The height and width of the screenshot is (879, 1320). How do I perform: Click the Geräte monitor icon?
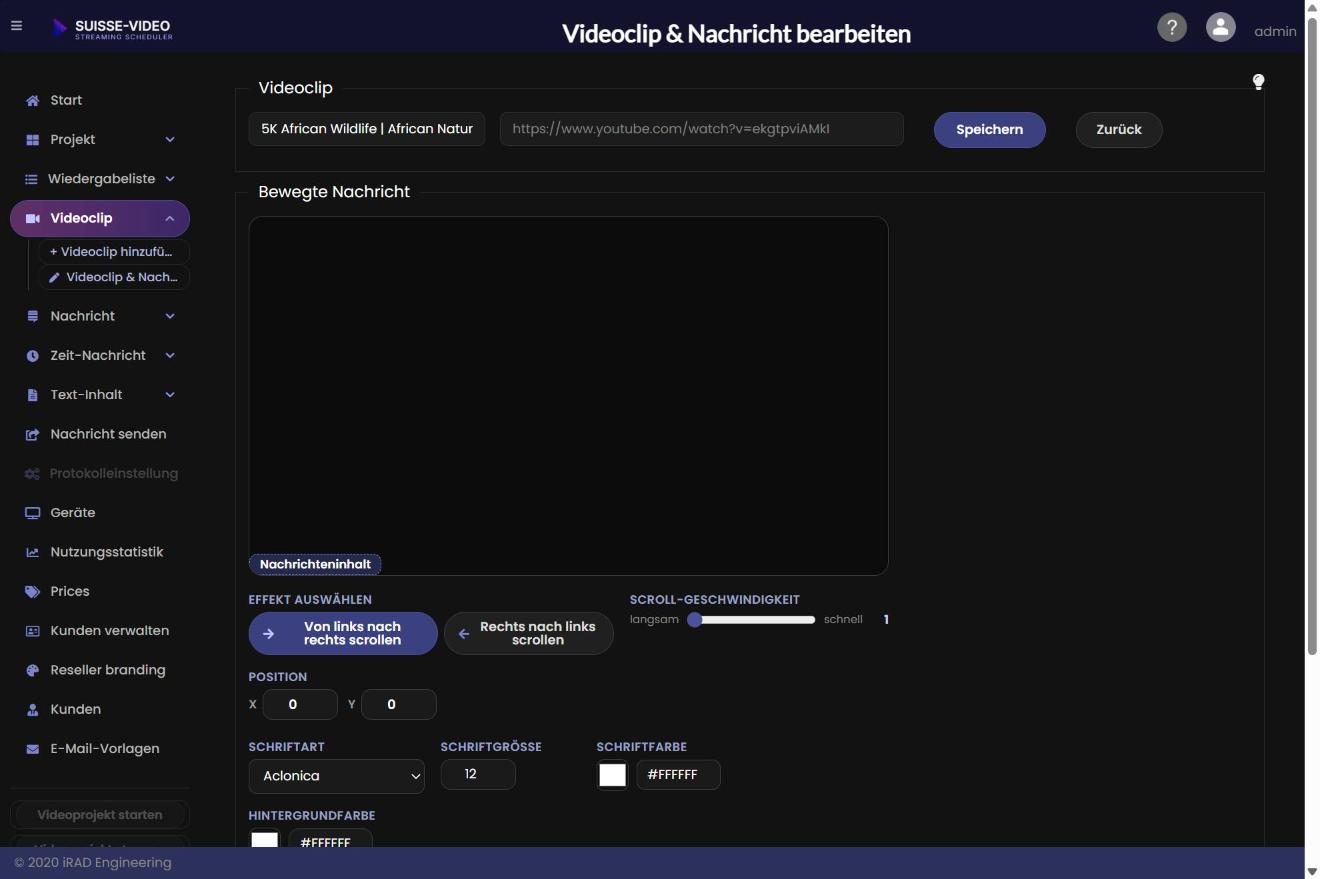(32, 513)
